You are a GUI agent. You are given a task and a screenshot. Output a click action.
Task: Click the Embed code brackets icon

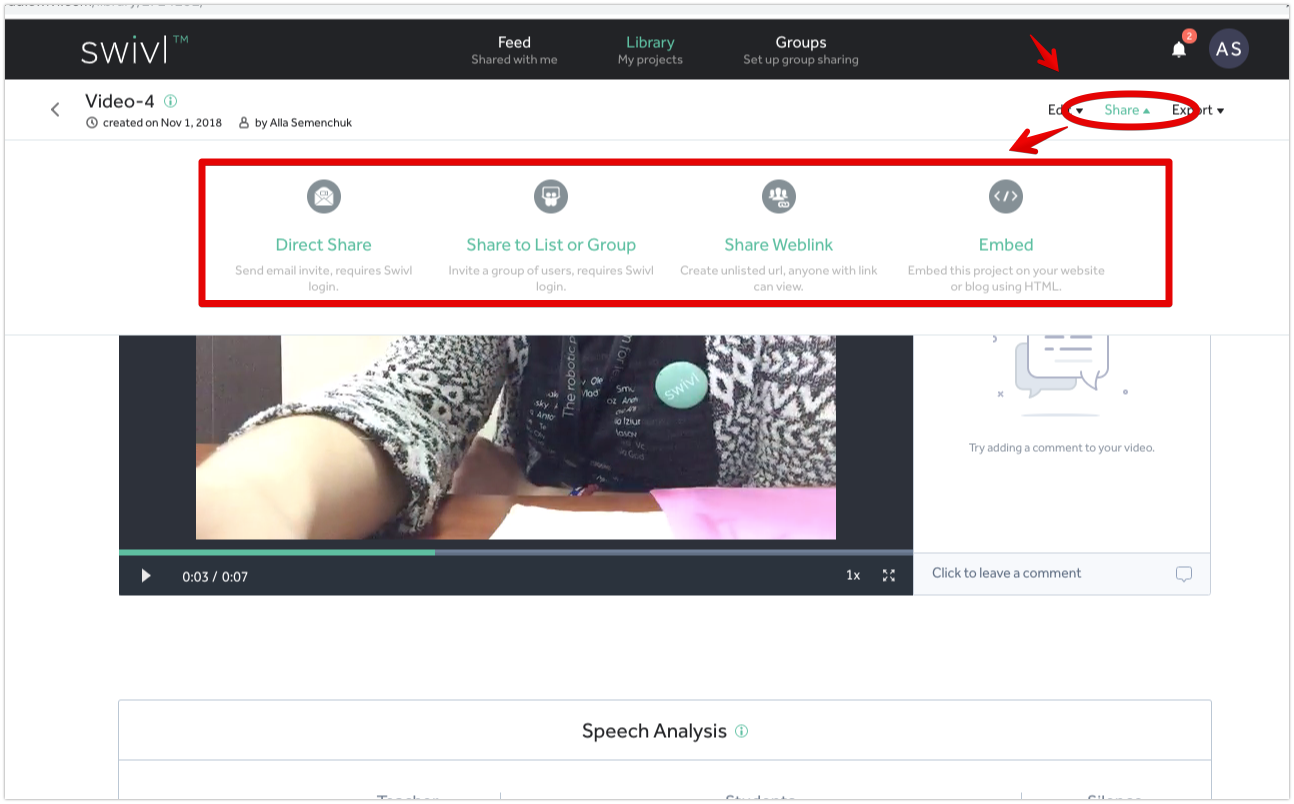(x=1005, y=196)
